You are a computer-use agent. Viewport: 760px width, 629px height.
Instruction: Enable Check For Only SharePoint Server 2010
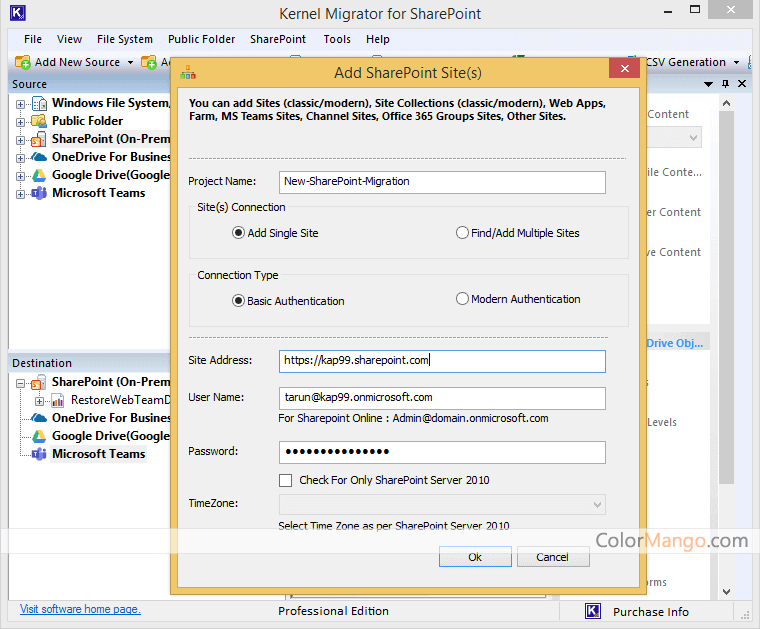click(286, 480)
